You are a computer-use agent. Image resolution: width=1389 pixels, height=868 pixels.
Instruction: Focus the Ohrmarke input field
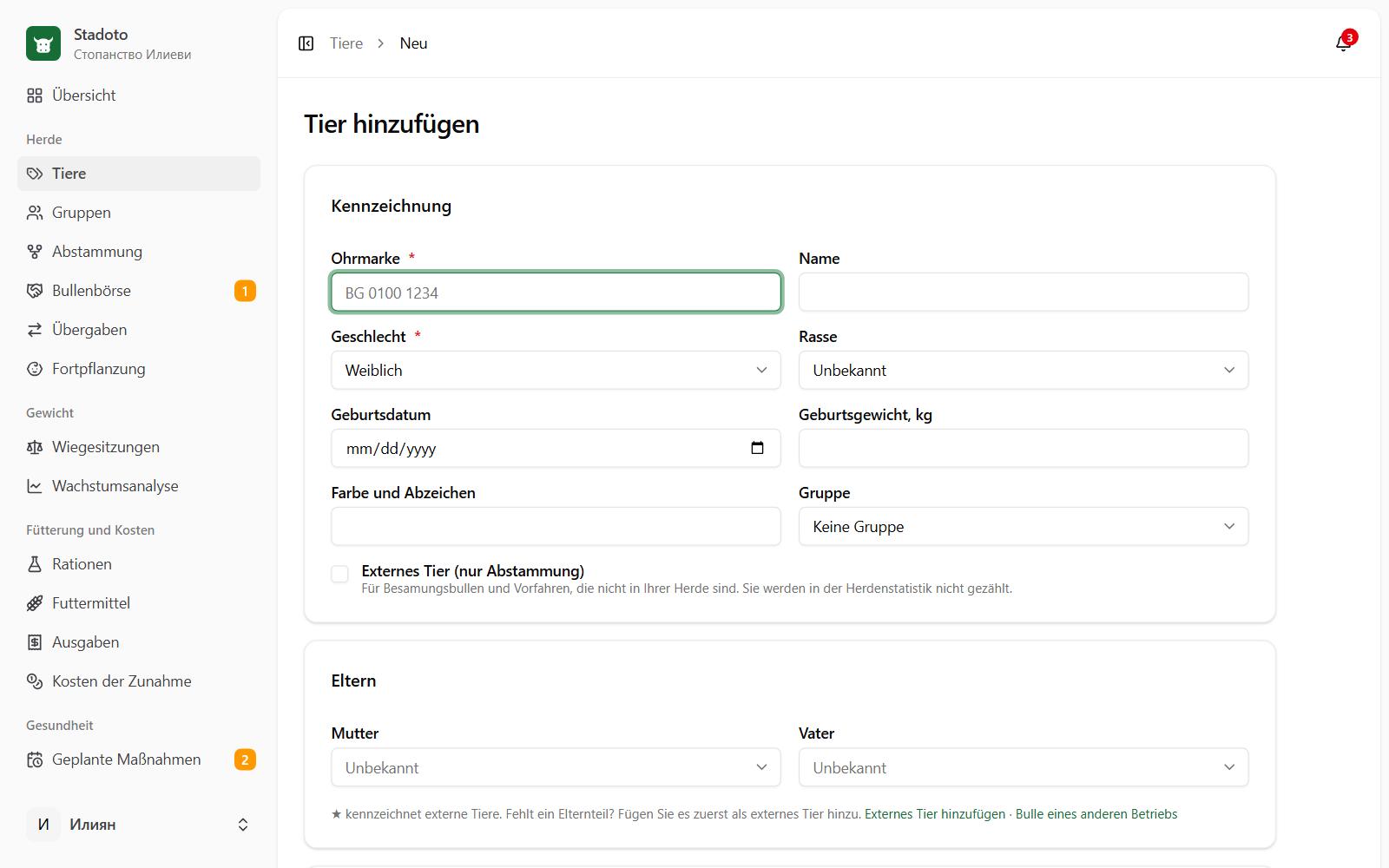[556, 293]
